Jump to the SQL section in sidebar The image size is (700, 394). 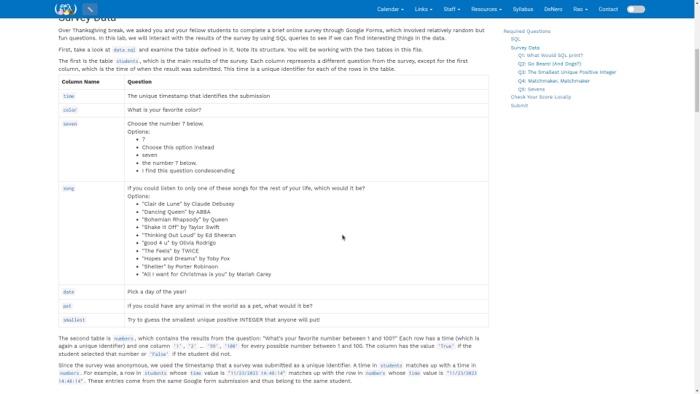tap(516, 39)
